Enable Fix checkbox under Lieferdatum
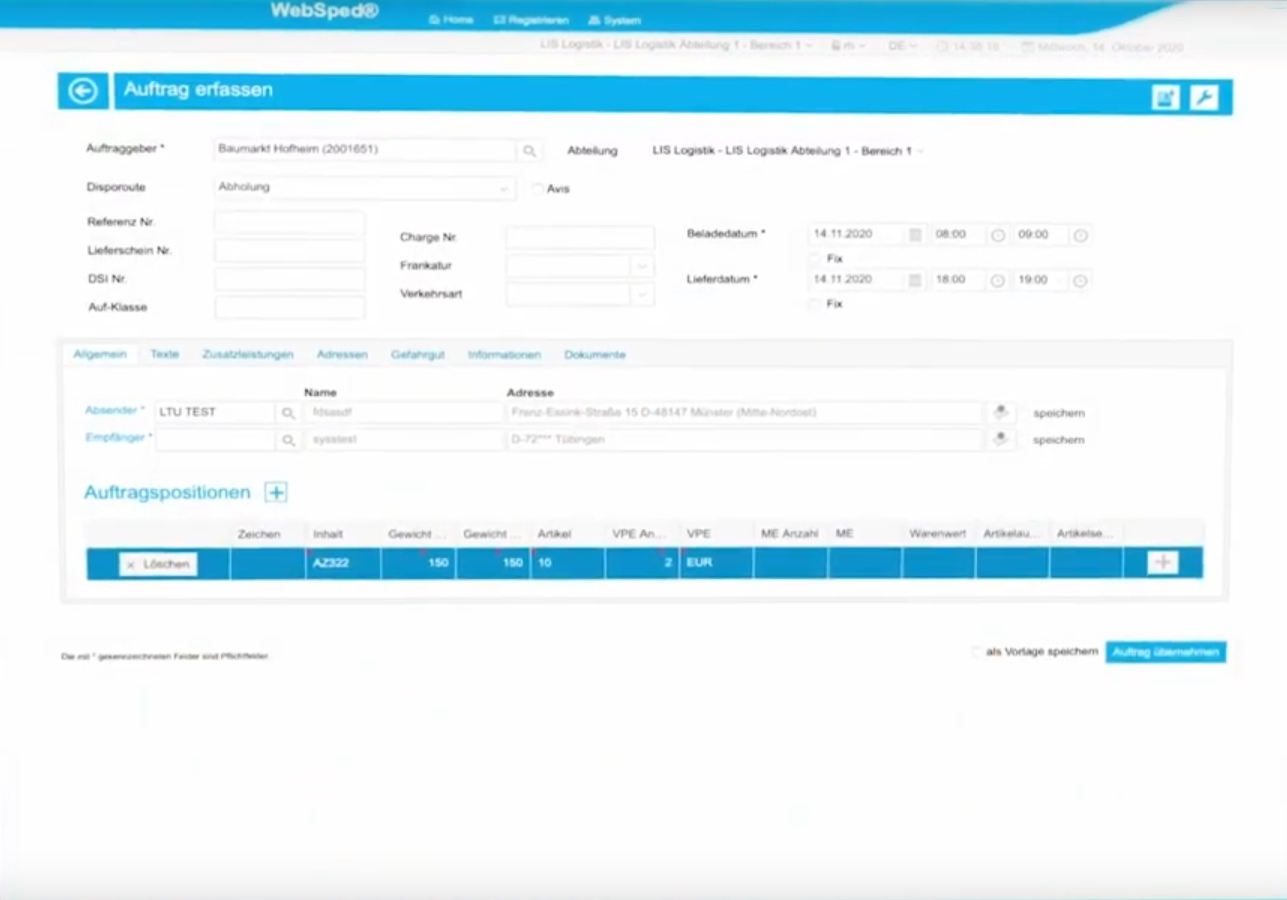Viewport: 1287px width, 900px height. click(814, 303)
